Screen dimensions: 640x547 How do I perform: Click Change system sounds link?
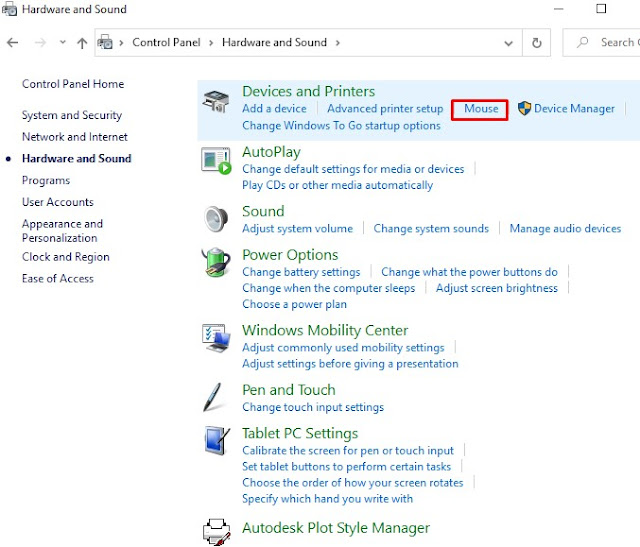click(431, 229)
